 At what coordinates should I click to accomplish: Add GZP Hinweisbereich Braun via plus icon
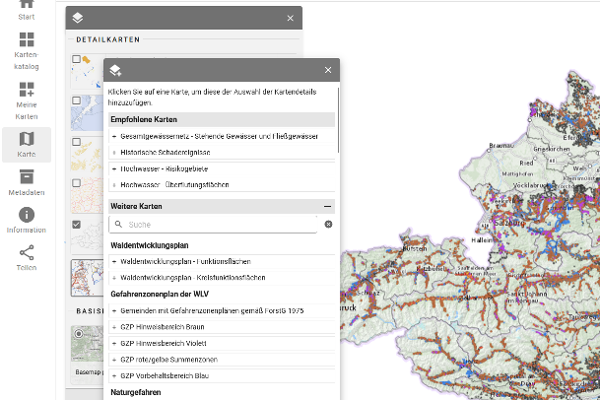(114, 327)
